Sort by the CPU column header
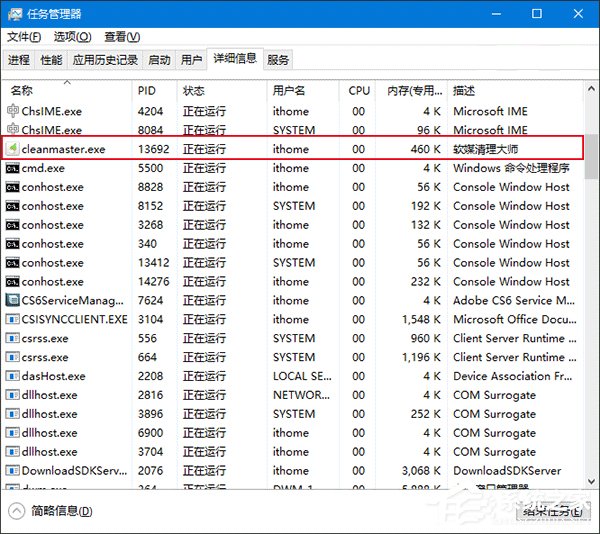 [x=357, y=90]
